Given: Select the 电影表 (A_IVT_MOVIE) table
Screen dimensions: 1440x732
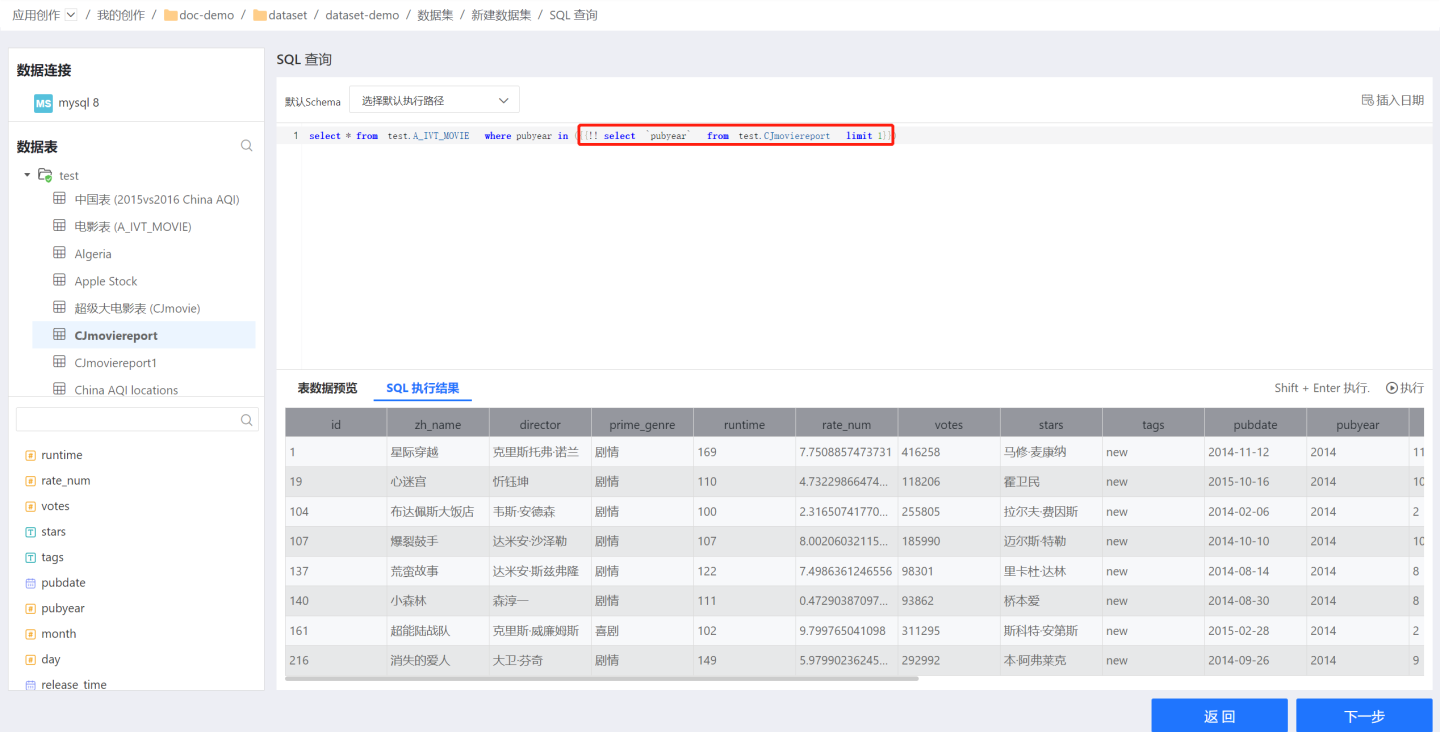Looking at the screenshot, I should 132,227.
